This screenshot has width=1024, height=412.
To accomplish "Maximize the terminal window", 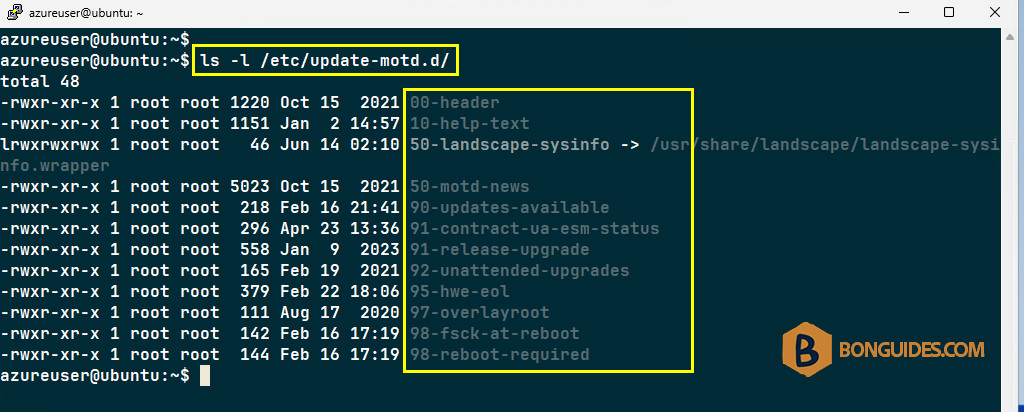I will pyautogui.click(x=949, y=12).
